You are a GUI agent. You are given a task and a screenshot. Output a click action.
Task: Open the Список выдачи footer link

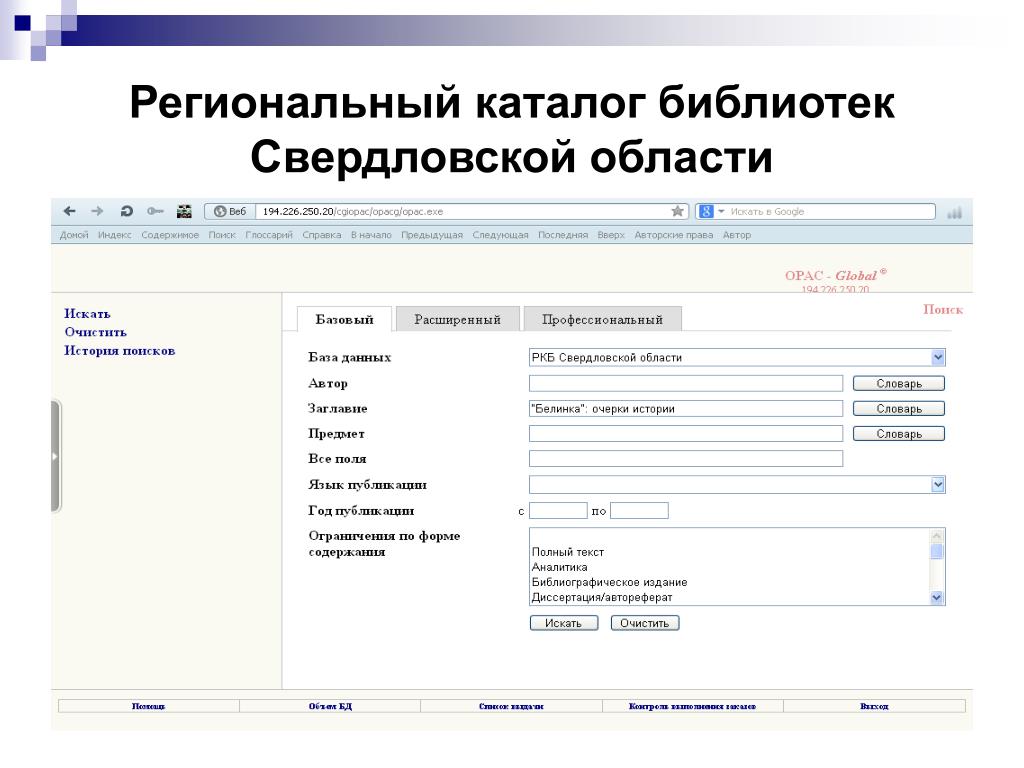click(511, 706)
